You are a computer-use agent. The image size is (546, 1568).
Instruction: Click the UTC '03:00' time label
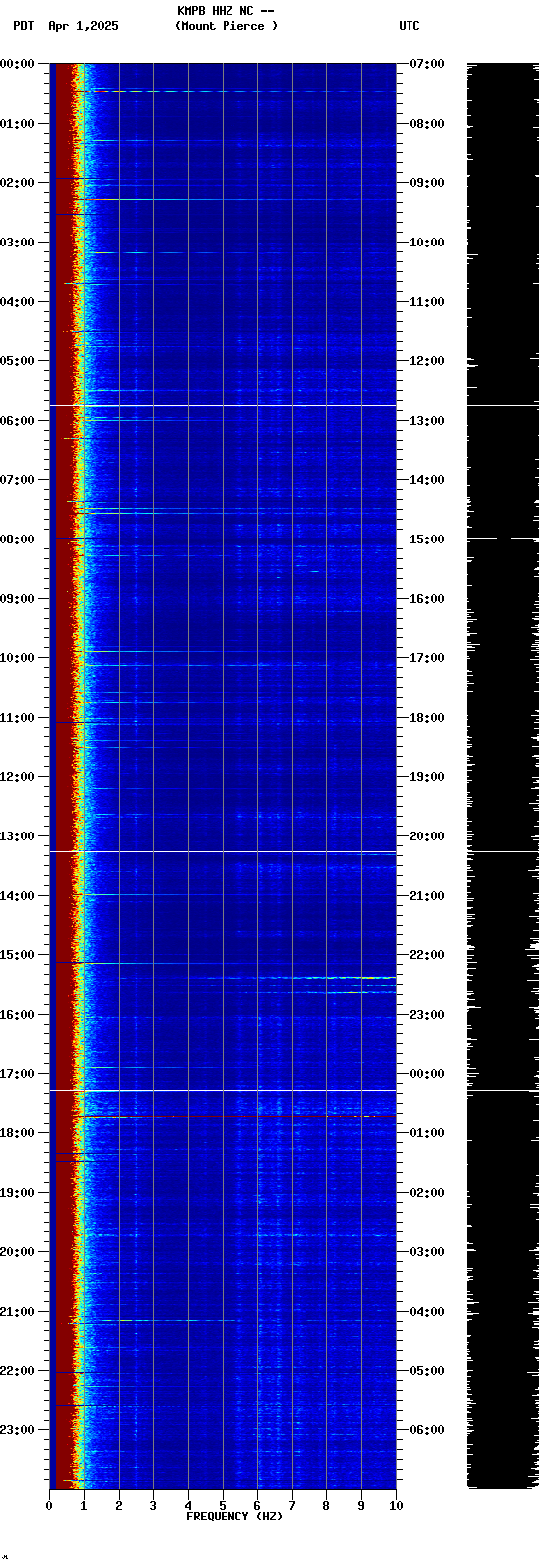pos(427,1252)
